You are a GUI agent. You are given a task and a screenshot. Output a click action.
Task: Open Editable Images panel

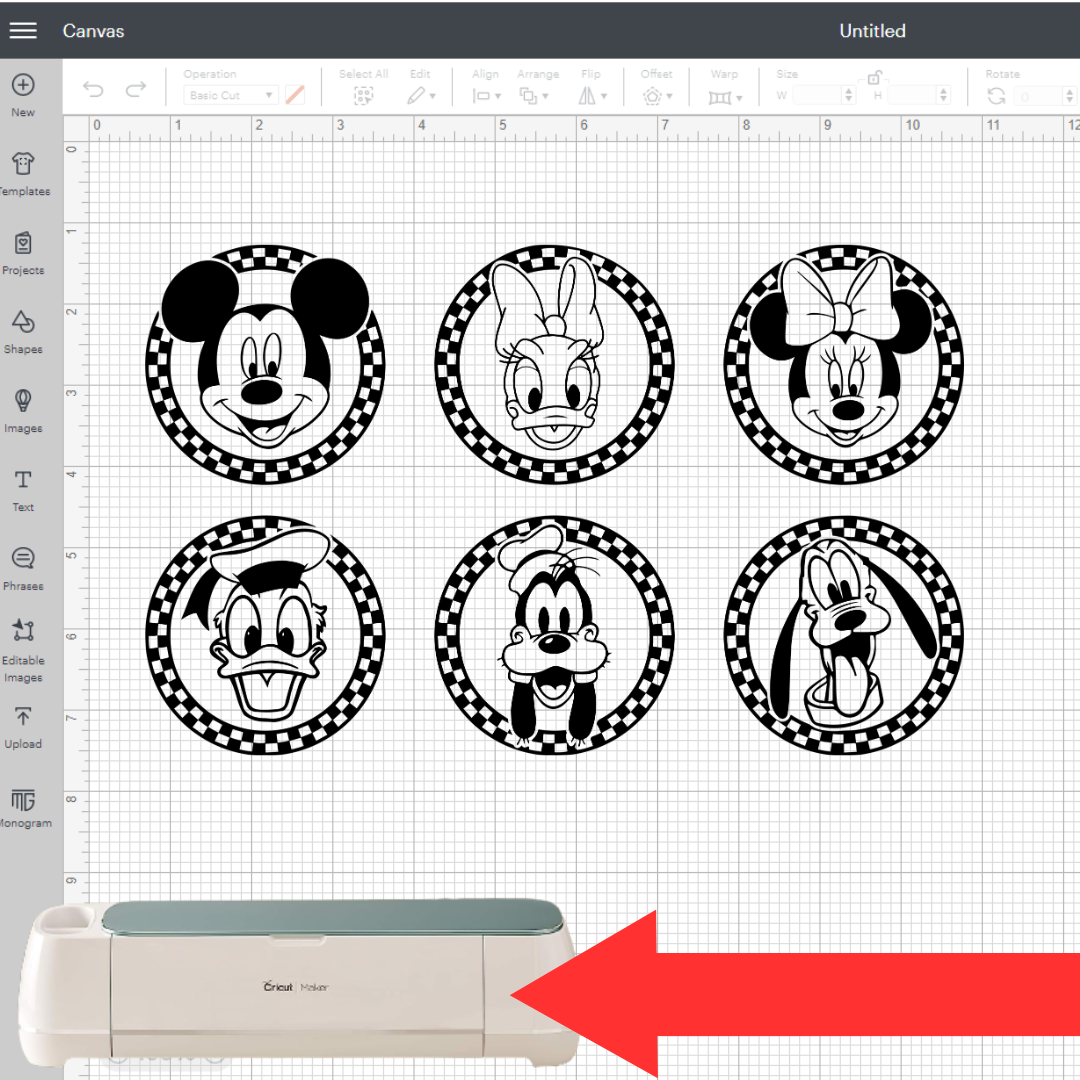[x=23, y=650]
